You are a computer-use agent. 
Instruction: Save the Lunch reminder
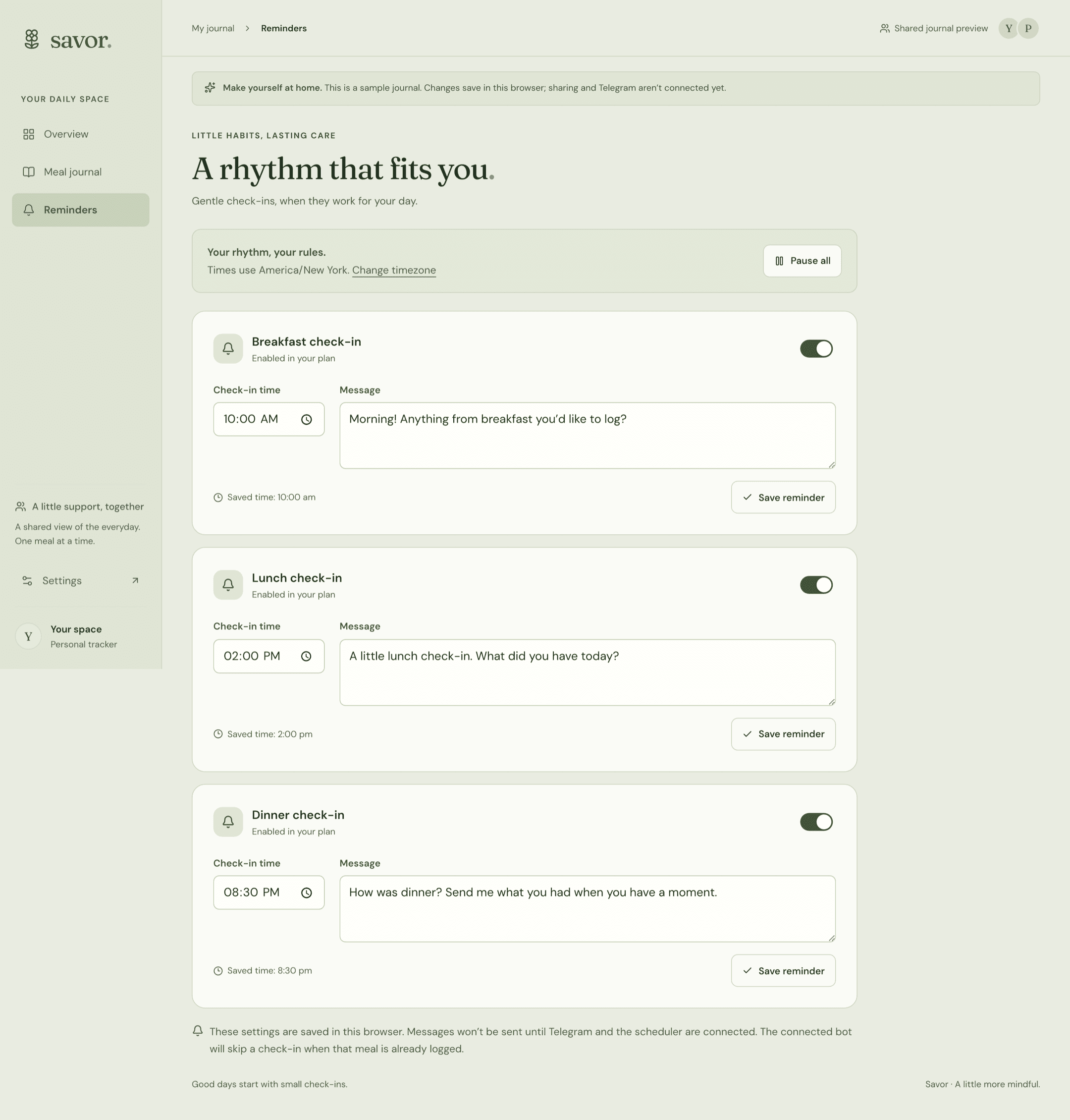click(x=783, y=734)
